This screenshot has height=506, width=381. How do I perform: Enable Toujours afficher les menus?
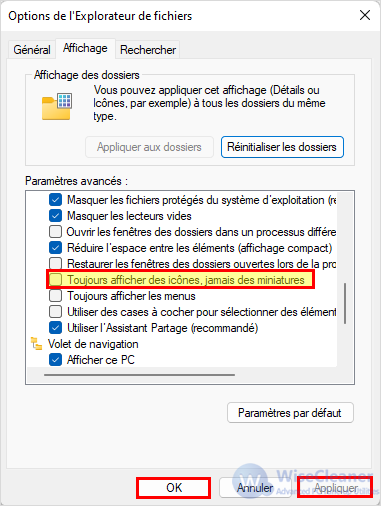55,296
